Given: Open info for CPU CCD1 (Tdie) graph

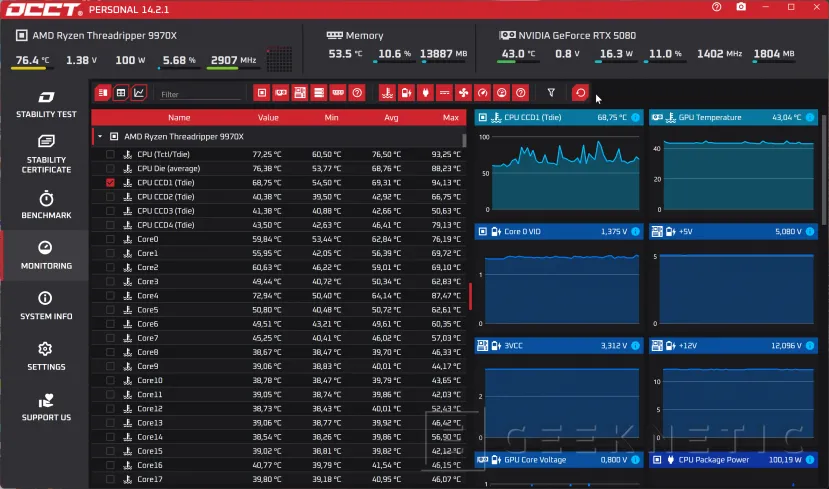Looking at the screenshot, I should click(635, 117).
